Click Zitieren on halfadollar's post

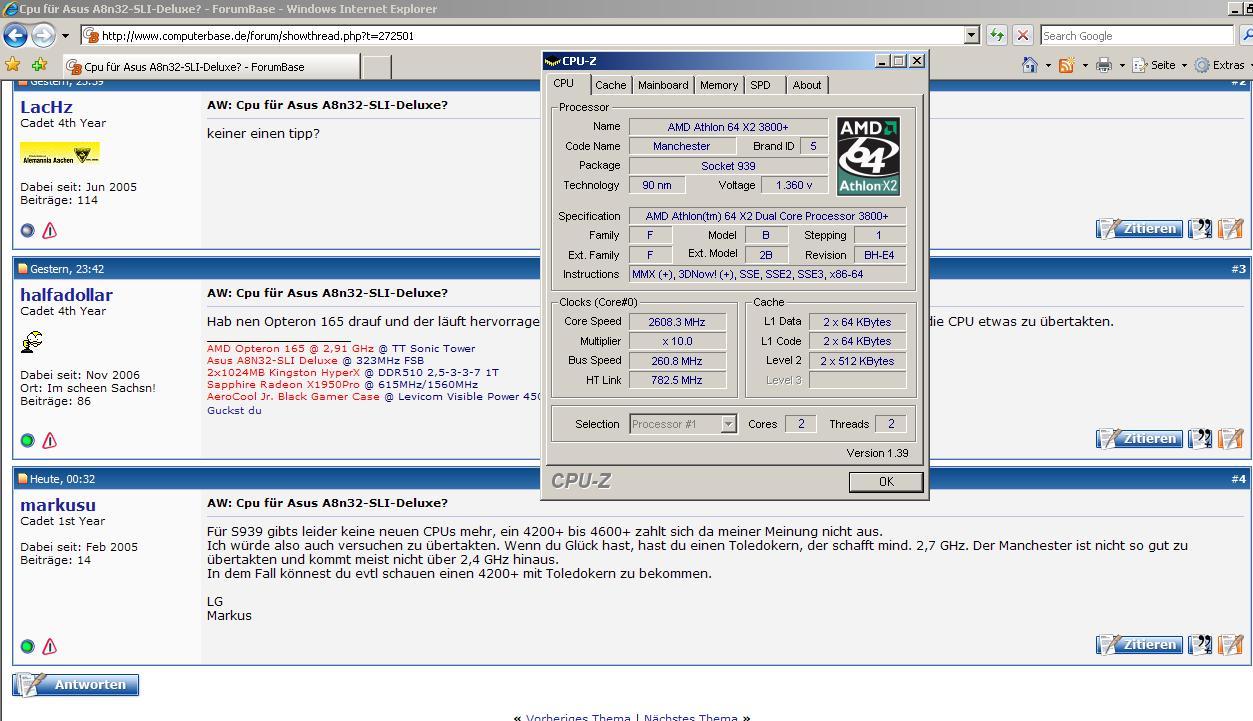click(x=1139, y=439)
